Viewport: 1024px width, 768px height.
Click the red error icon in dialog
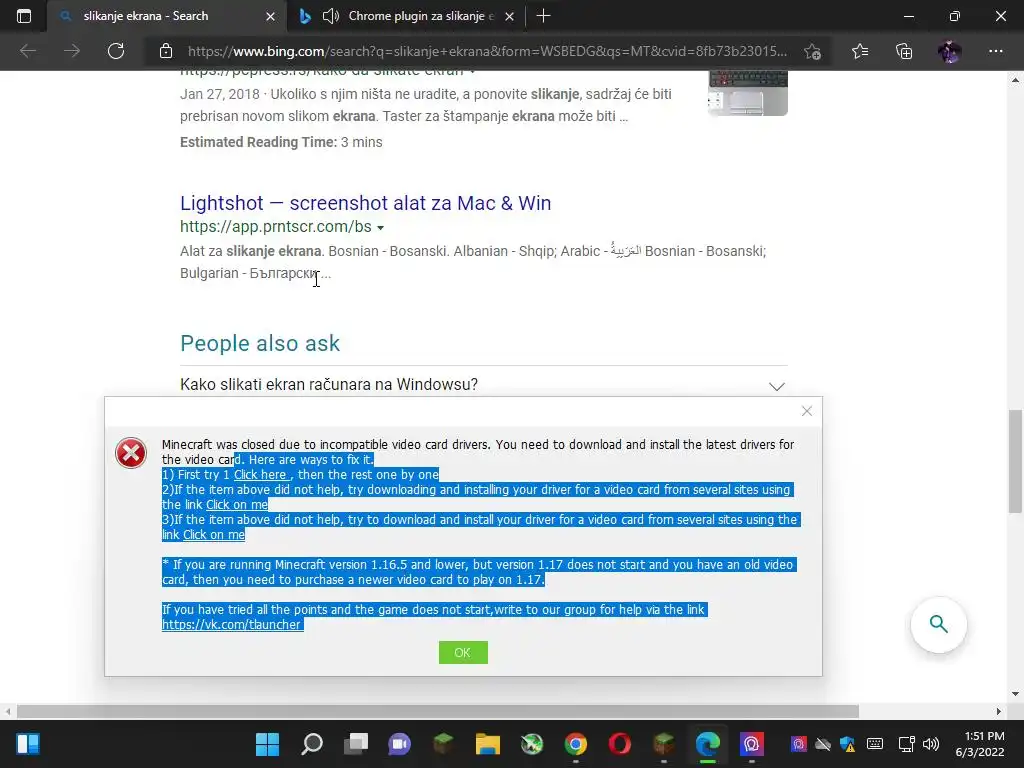point(131,453)
